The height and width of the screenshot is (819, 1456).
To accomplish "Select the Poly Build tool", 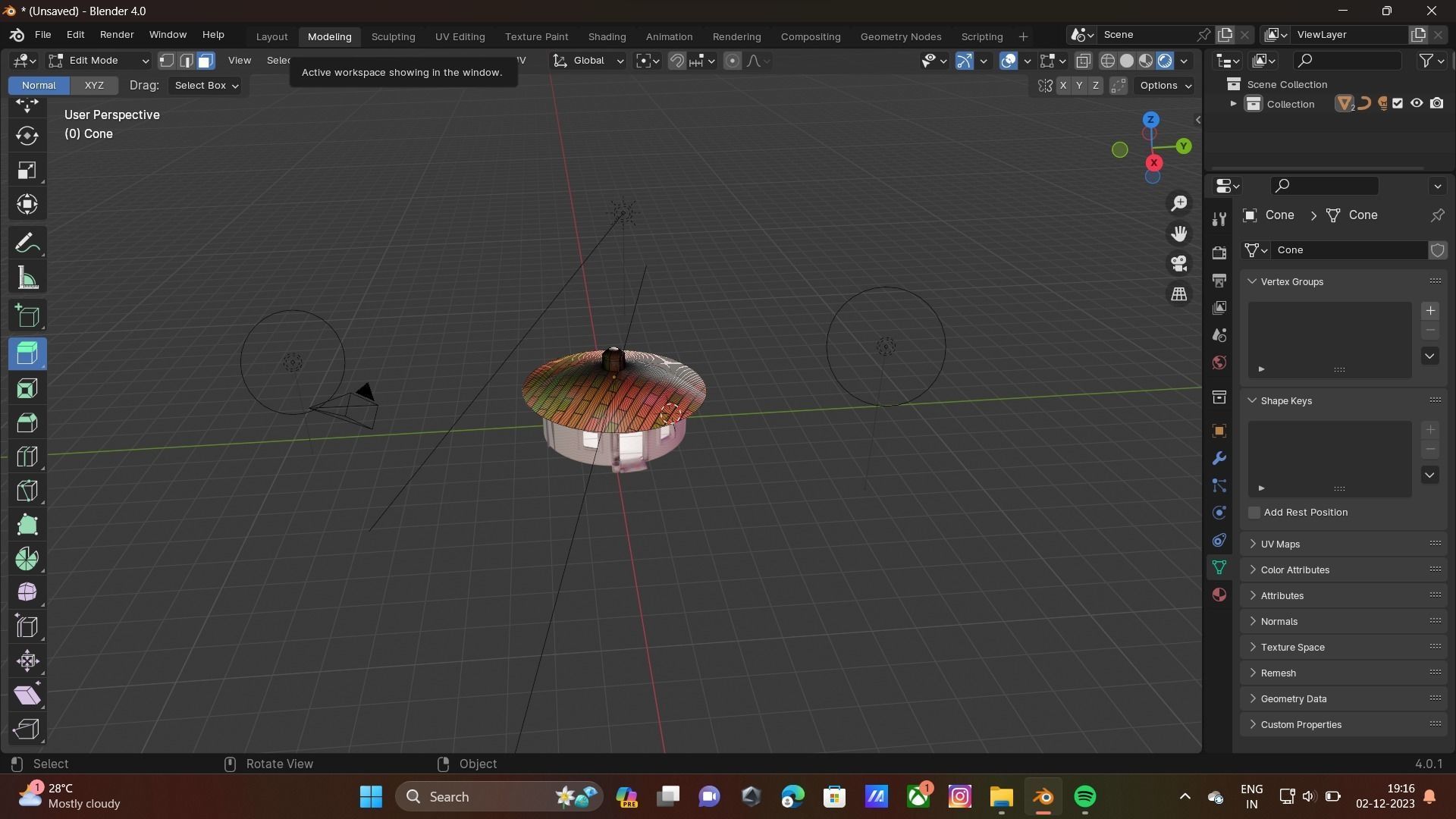I will (x=27, y=525).
